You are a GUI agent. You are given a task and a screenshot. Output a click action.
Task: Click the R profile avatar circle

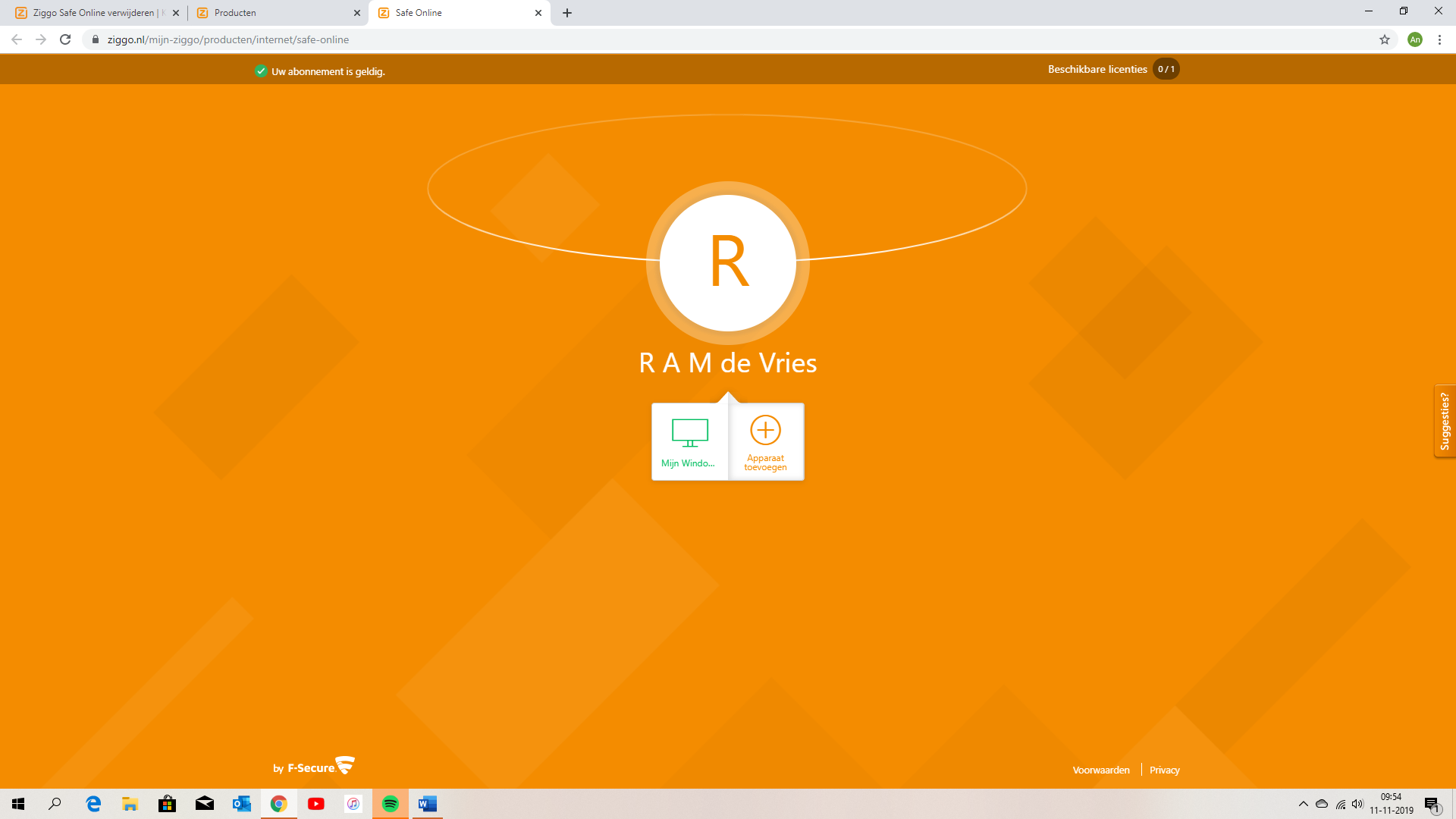[728, 262]
